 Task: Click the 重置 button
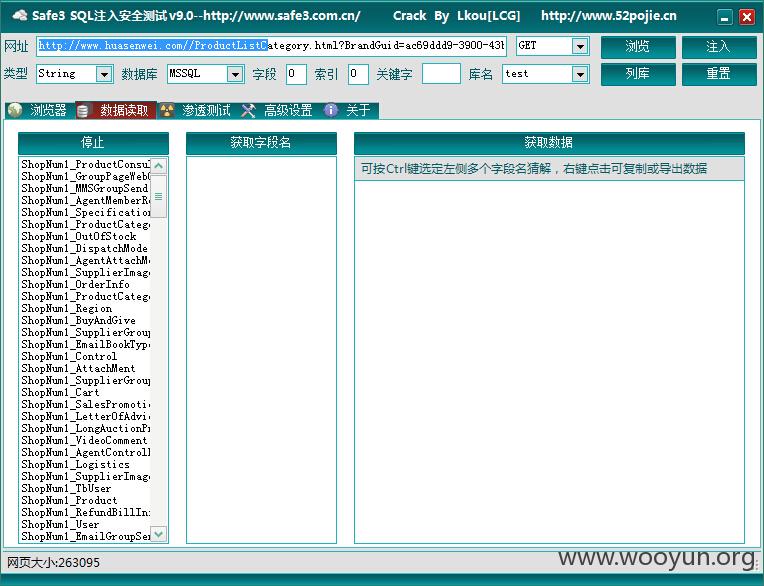point(719,74)
